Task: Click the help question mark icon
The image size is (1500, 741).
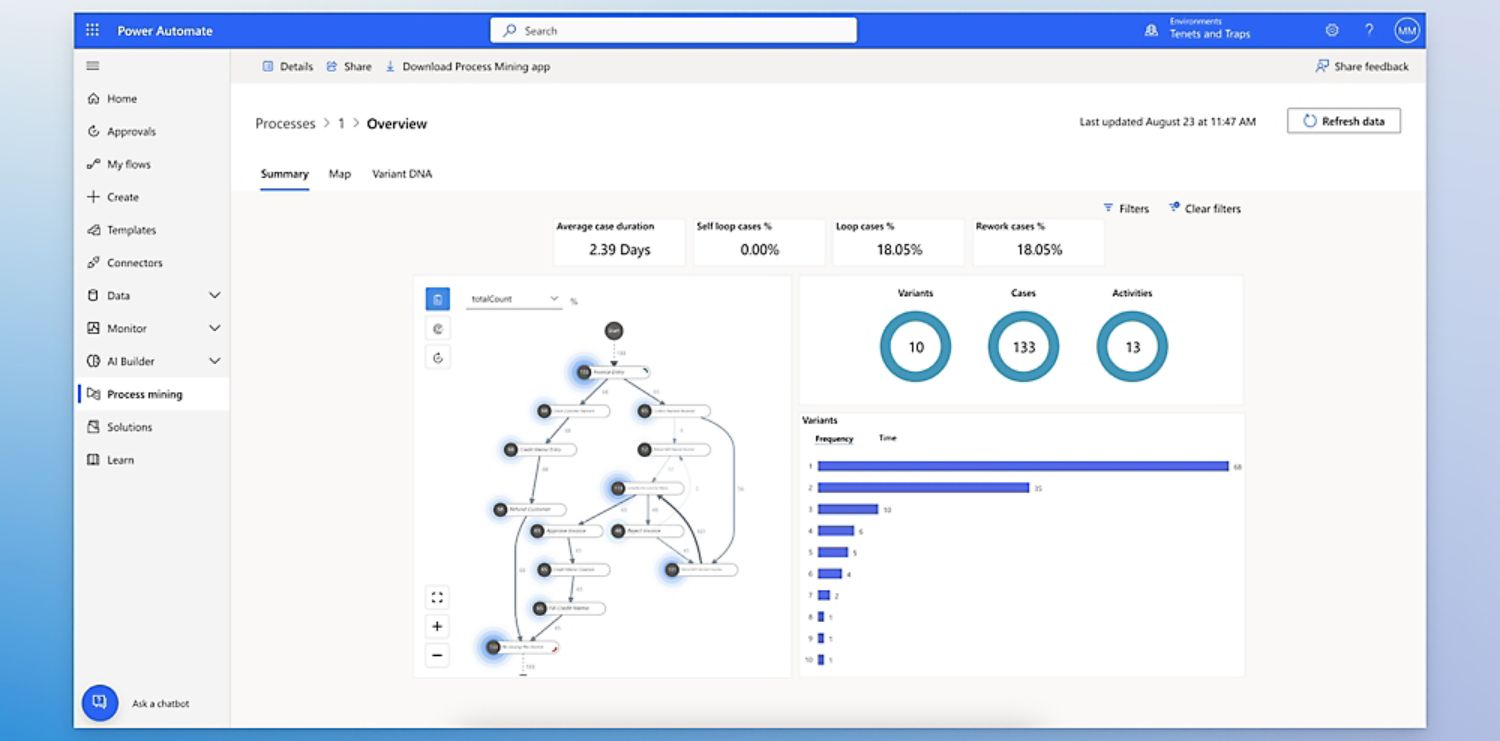Action: (1369, 30)
